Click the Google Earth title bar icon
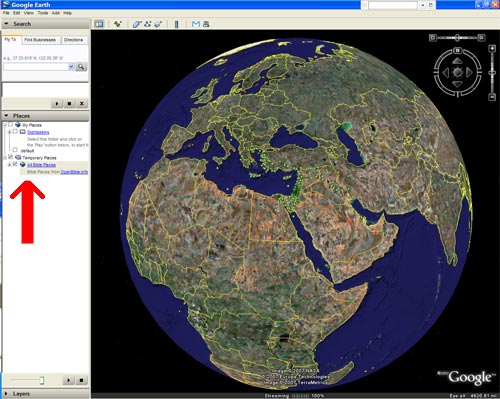Viewport: 500px width, 399px height. point(6,4)
